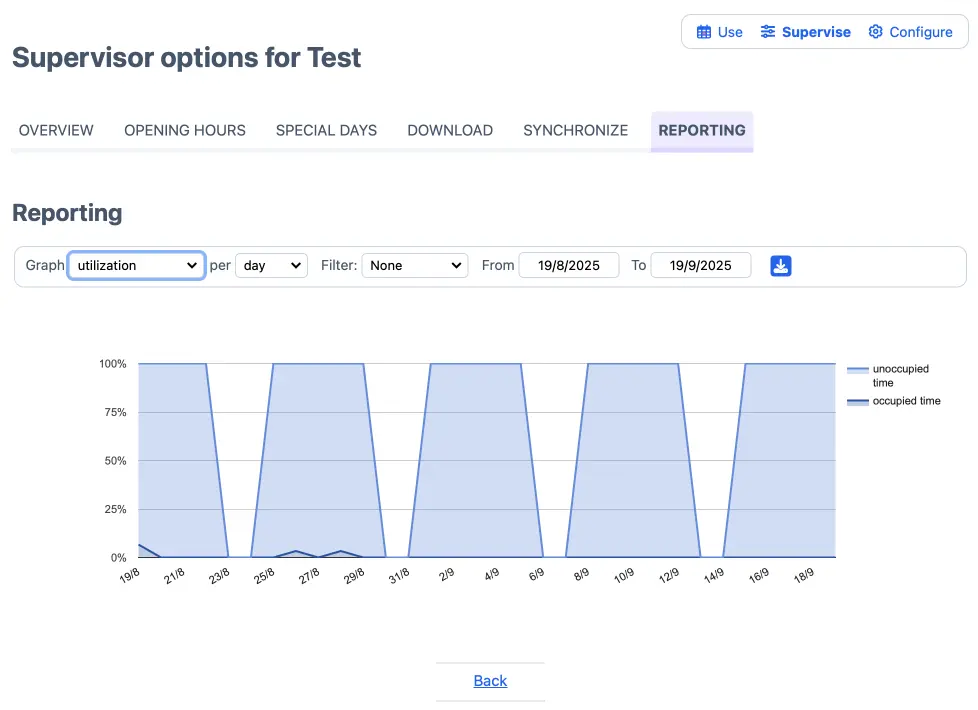The width and height of the screenshot is (978, 710).
Task: Click the Configure link text
Action: click(x=921, y=32)
